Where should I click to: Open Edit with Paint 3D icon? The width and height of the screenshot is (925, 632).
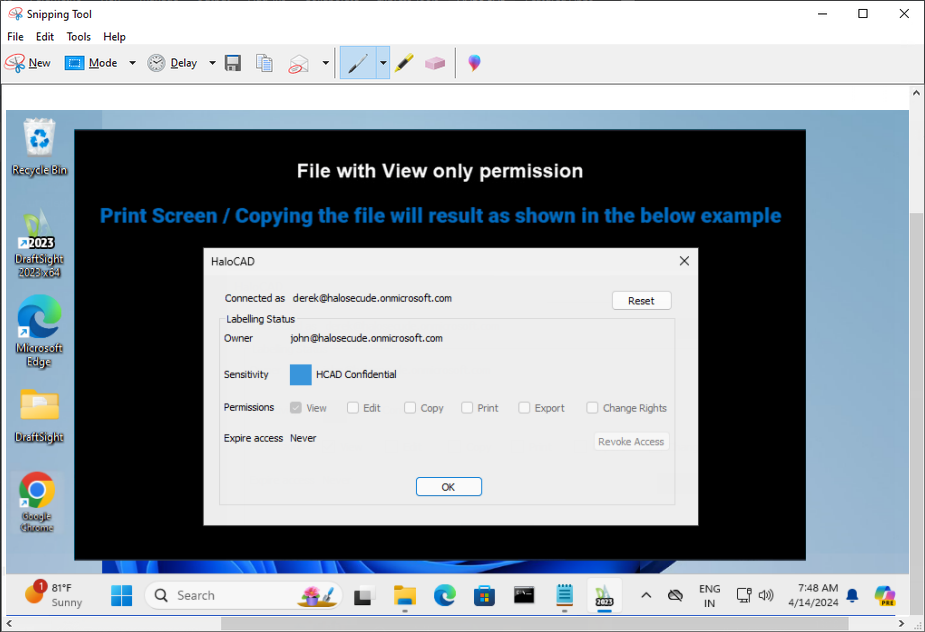tap(474, 63)
